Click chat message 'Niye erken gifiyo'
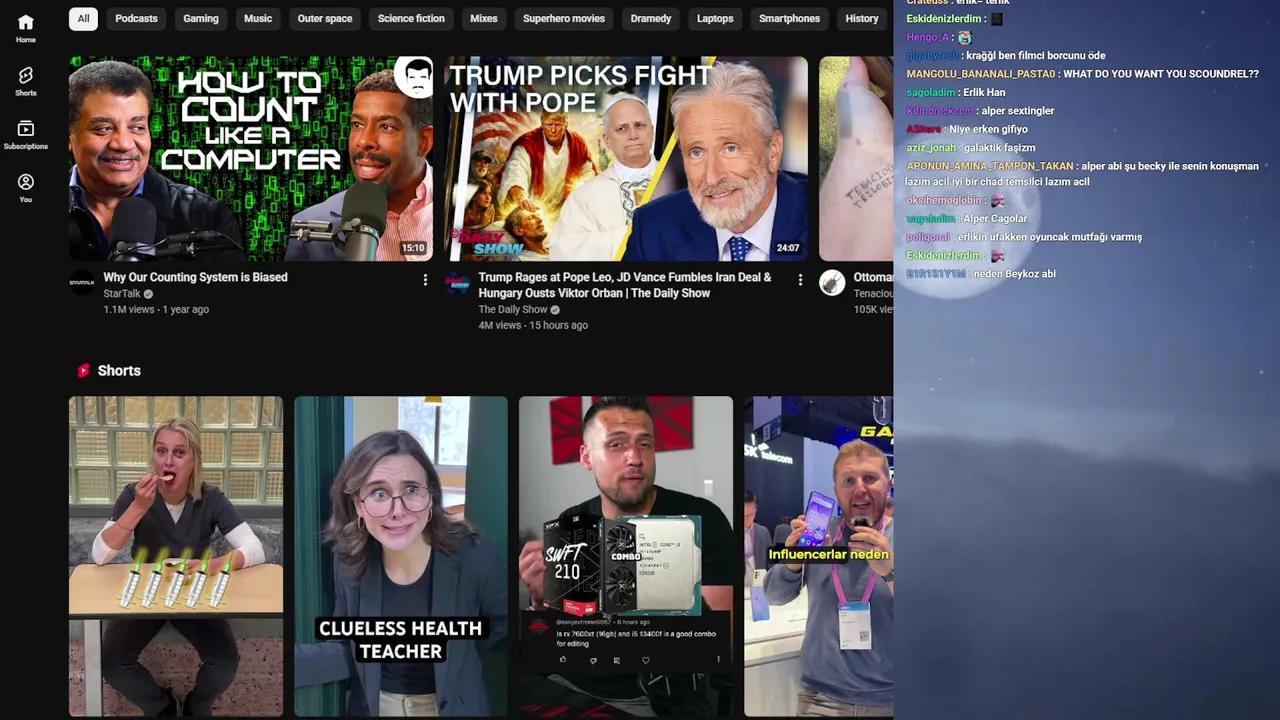 click(988, 129)
